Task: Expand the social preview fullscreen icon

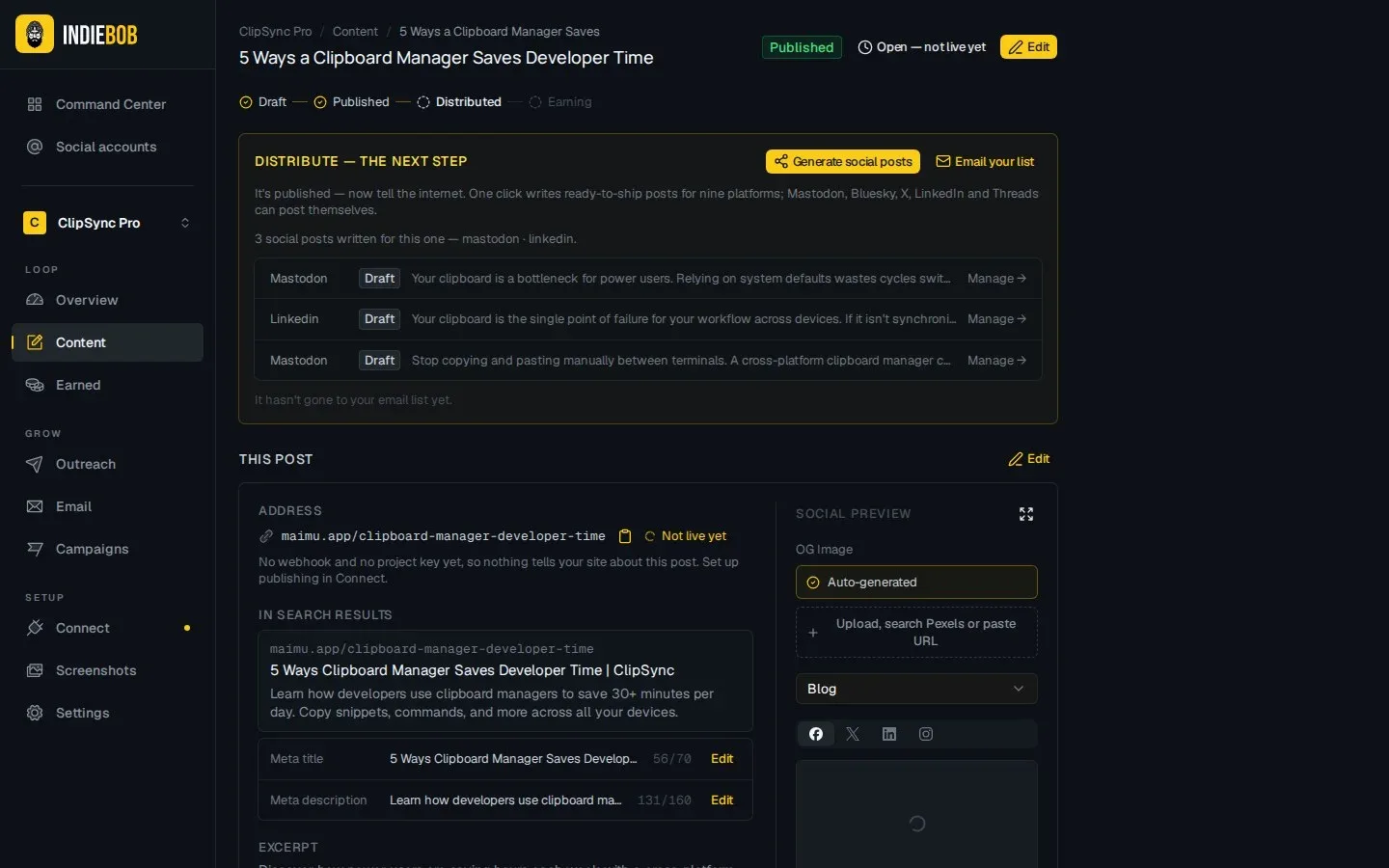Action: click(1026, 514)
